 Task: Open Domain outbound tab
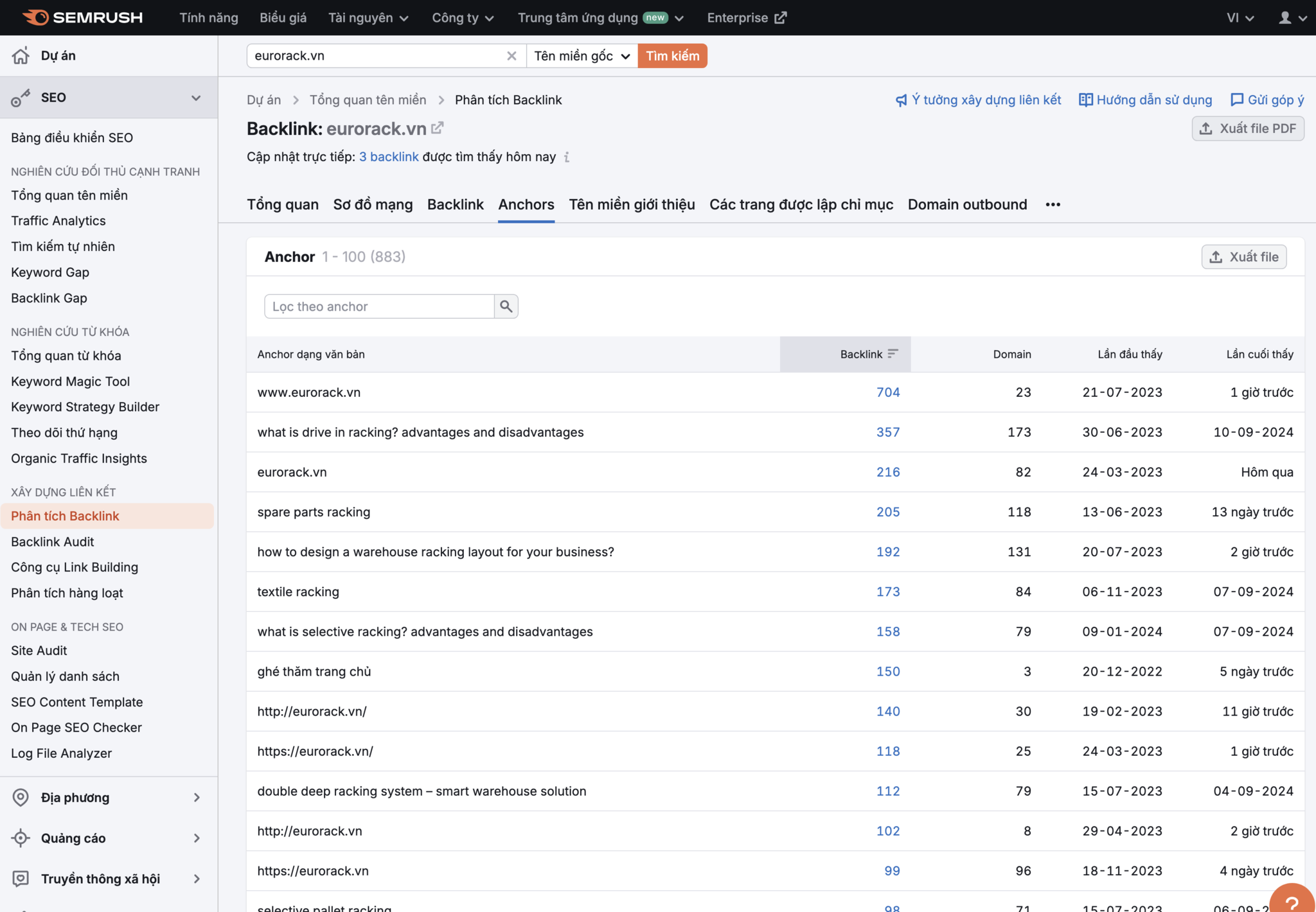(967, 204)
